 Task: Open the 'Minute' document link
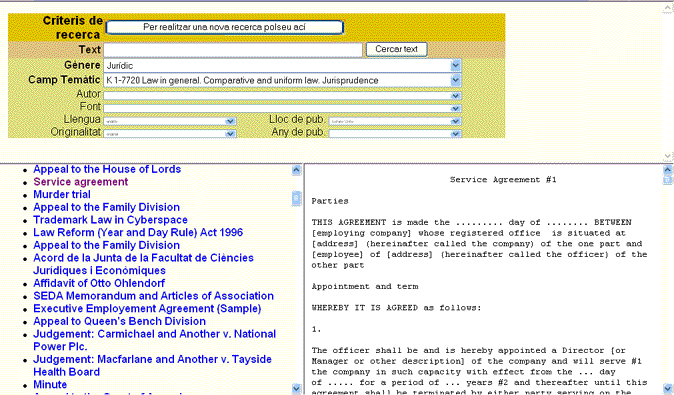click(x=50, y=385)
